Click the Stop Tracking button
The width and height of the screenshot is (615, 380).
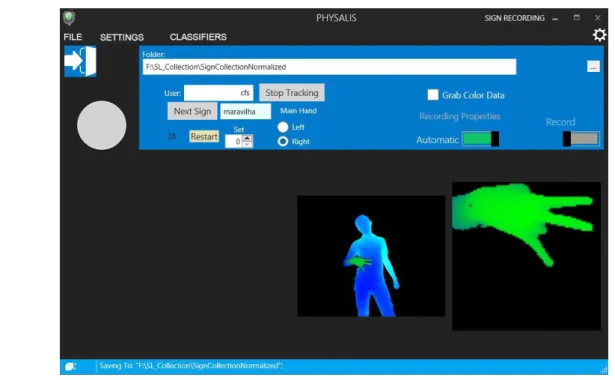coord(292,93)
